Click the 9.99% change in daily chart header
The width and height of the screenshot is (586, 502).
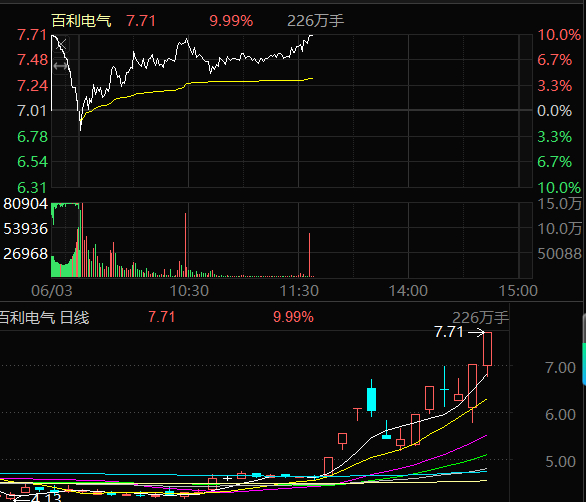tap(293, 317)
